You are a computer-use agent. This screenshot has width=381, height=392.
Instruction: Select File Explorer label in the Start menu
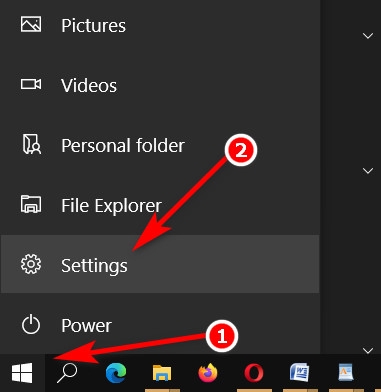point(111,206)
